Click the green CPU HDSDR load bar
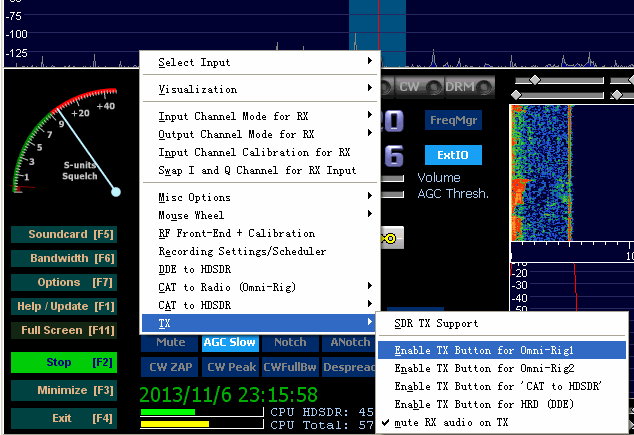Screen dimensions: 634x435 pyautogui.click(x=168, y=412)
